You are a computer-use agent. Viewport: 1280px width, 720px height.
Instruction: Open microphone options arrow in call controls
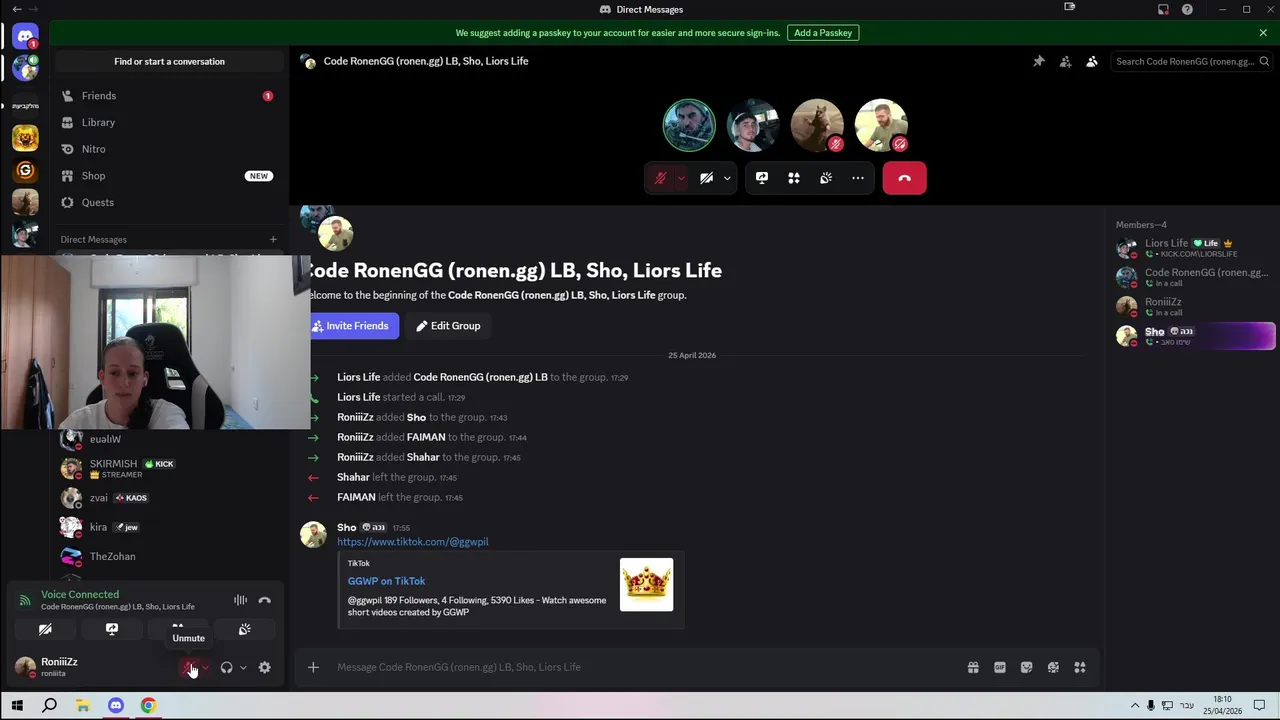tap(681, 178)
